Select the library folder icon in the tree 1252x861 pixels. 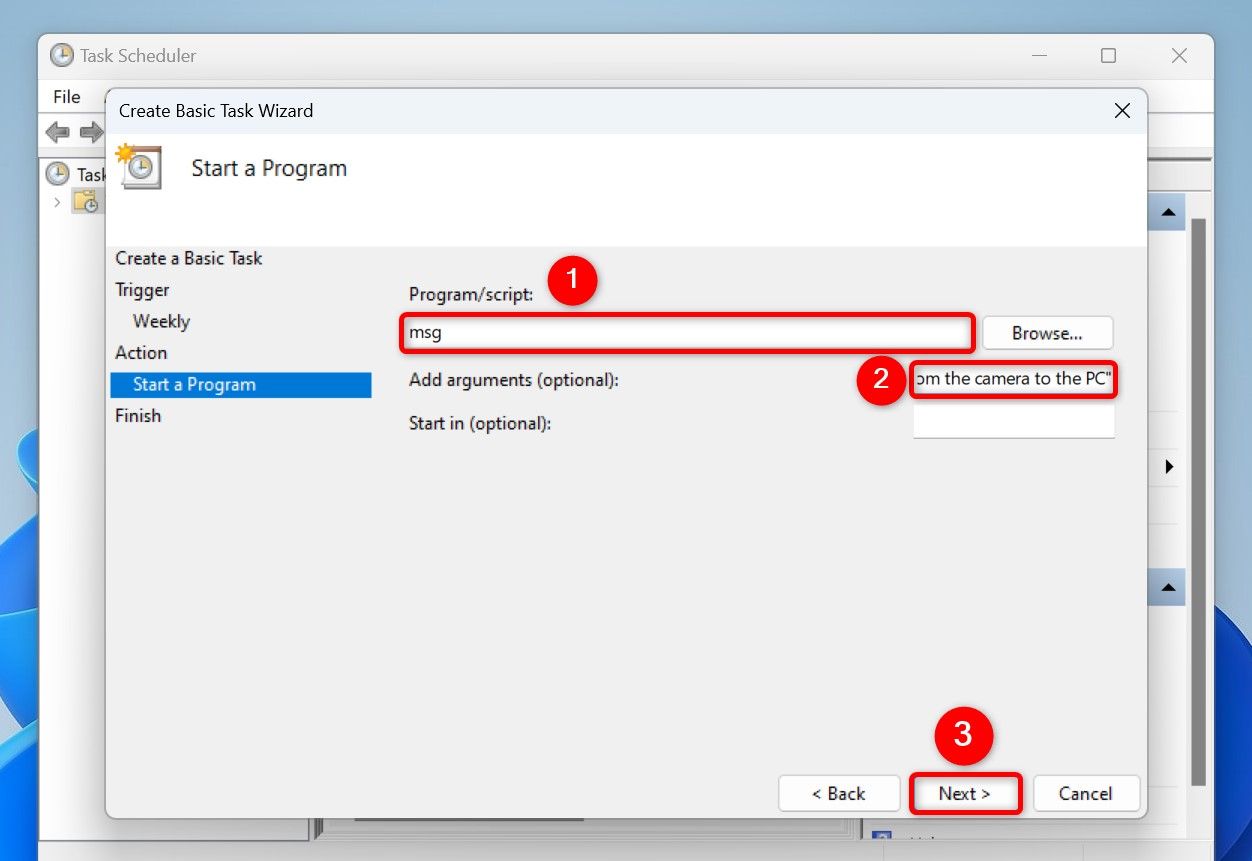tap(86, 202)
